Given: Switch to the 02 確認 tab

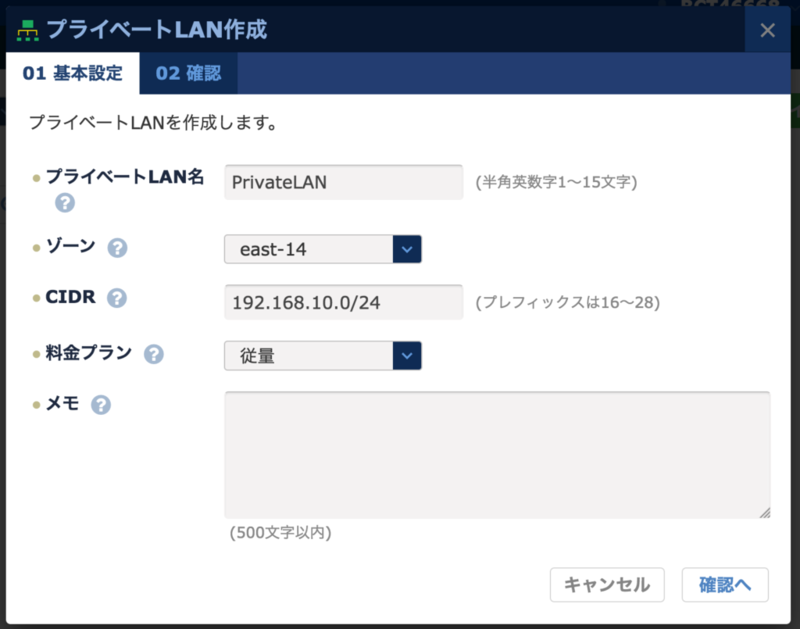Looking at the screenshot, I should coord(188,73).
